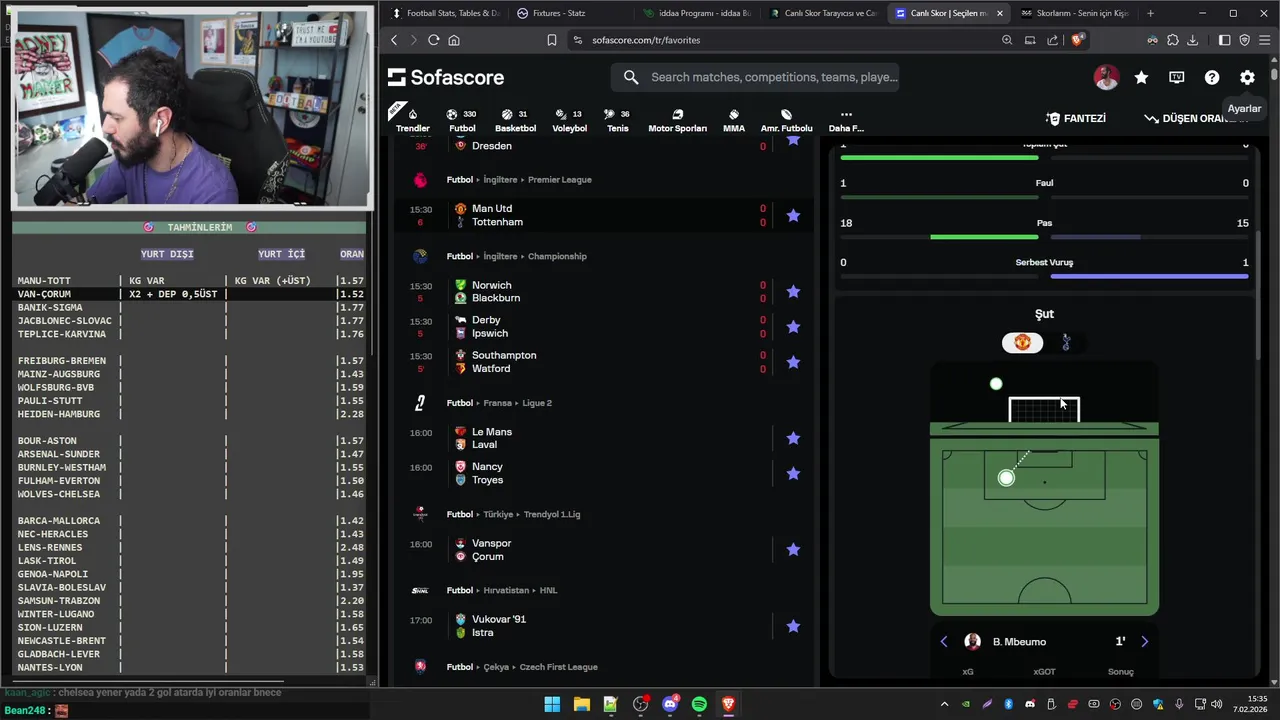The width and height of the screenshot is (1280, 720).
Task: Click the shot marker on the pitch
Action: [1006, 478]
